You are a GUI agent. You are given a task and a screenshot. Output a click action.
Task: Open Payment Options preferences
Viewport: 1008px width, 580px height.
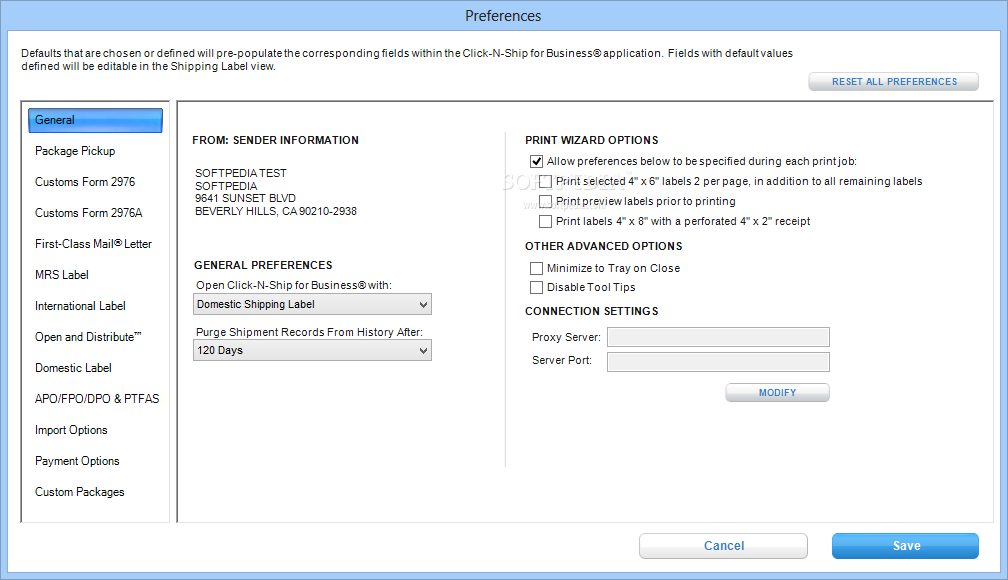[77, 461]
